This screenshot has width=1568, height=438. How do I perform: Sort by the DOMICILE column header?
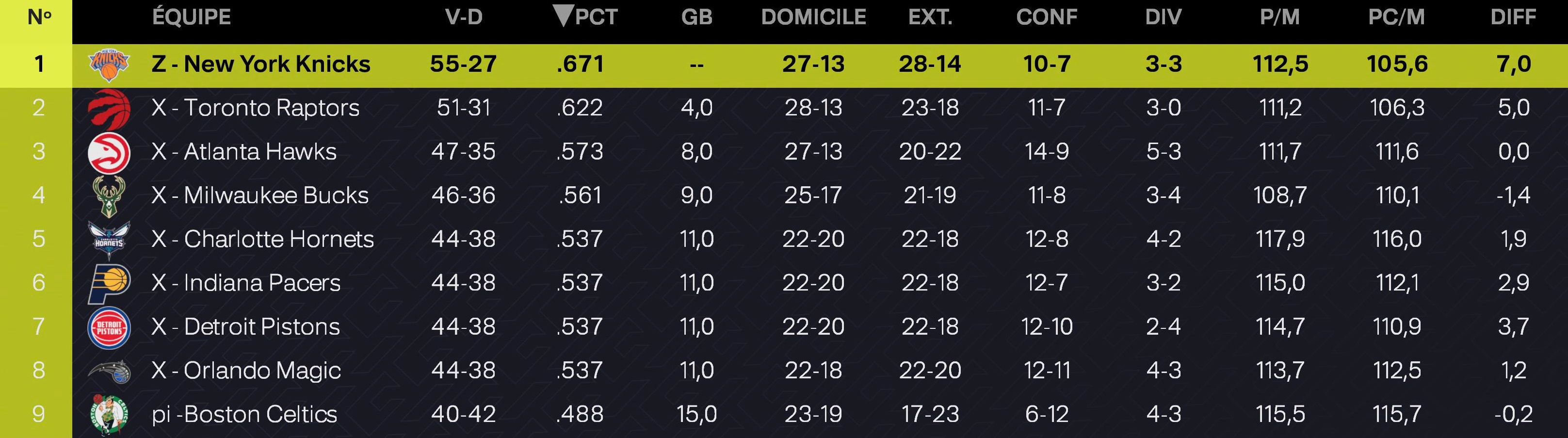813,17
